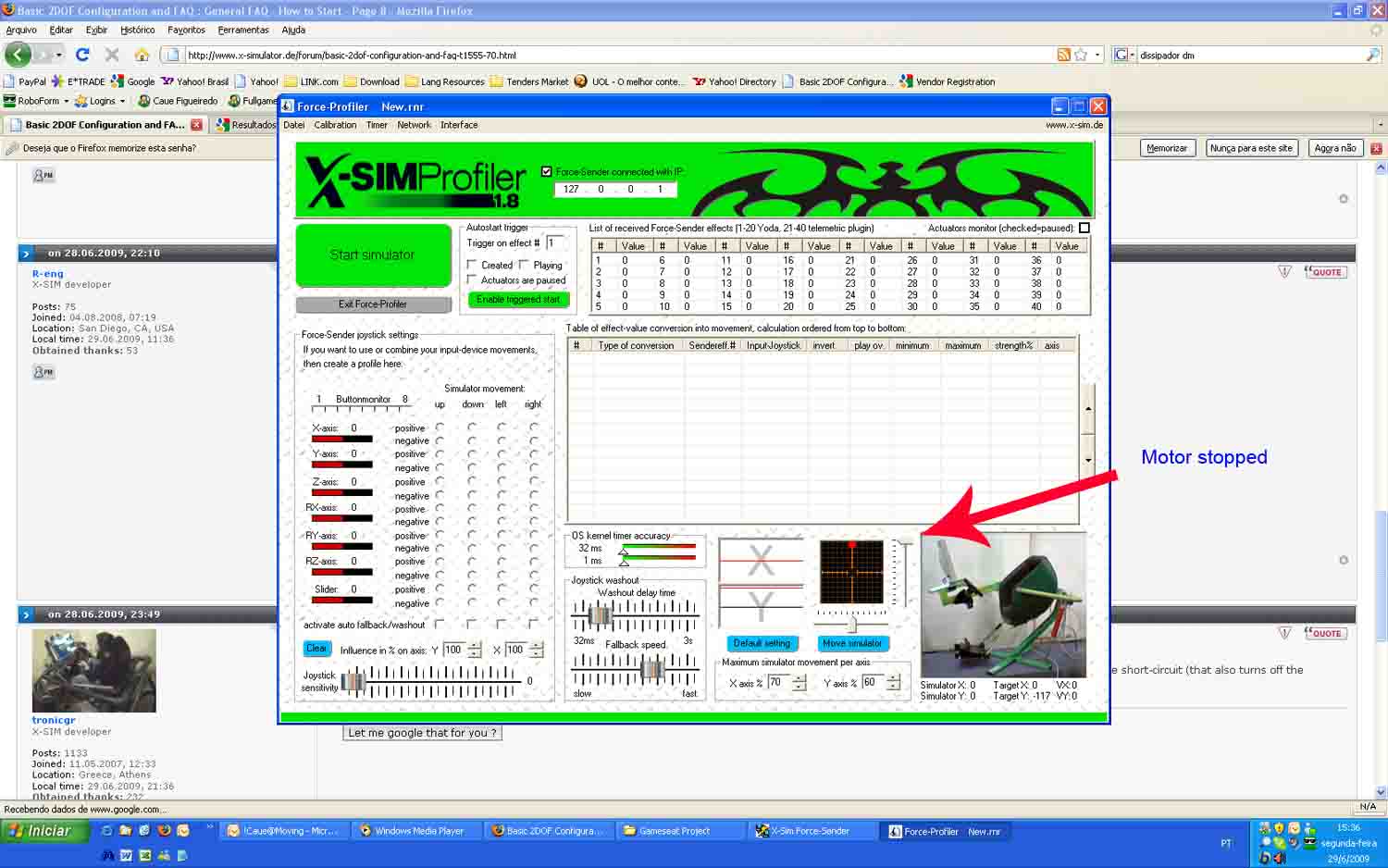The image size is (1388, 868).
Task: Open the Firefox home page icon
Action: 142,55
